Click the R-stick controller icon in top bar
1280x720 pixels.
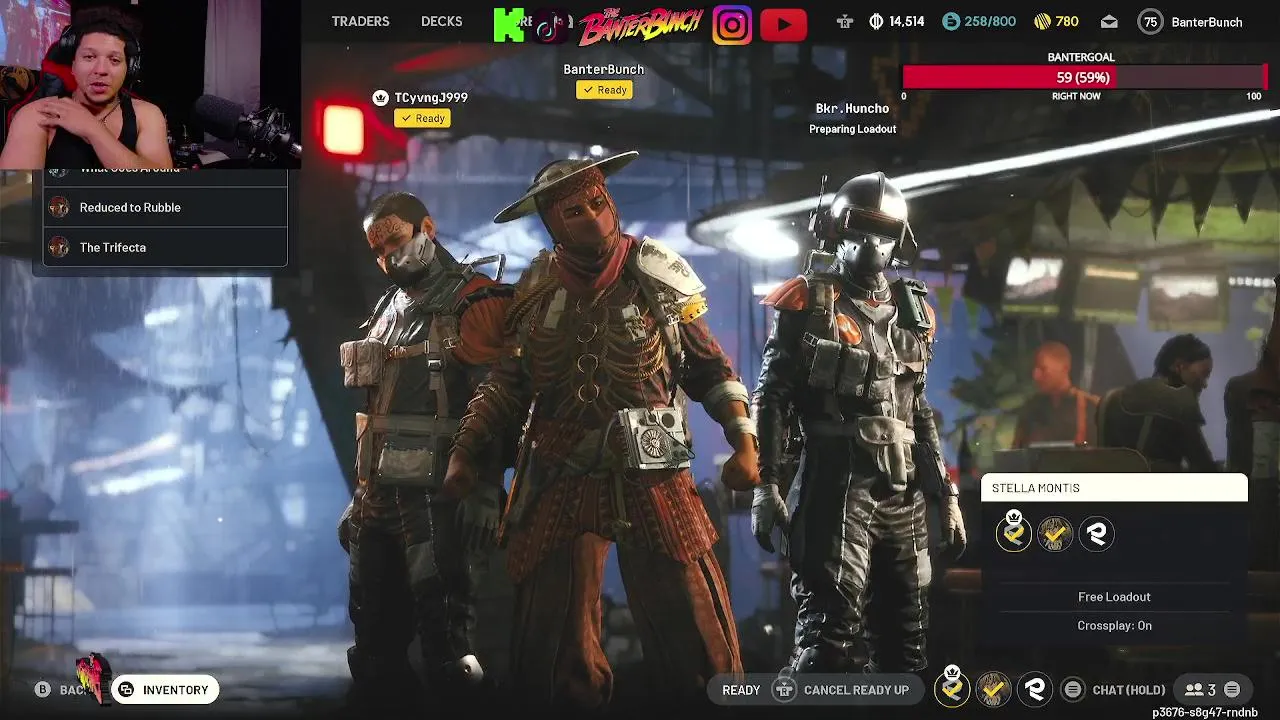pyautogui.click(x=845, y=22)
